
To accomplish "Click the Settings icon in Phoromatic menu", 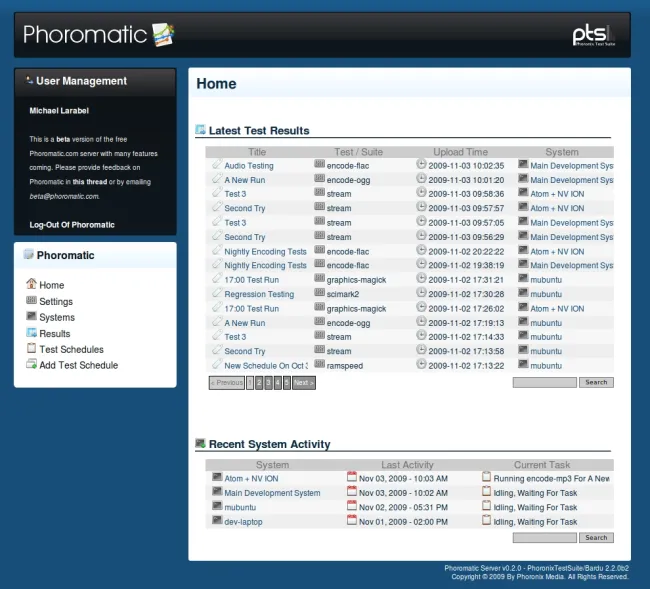I will pos(31,301).
